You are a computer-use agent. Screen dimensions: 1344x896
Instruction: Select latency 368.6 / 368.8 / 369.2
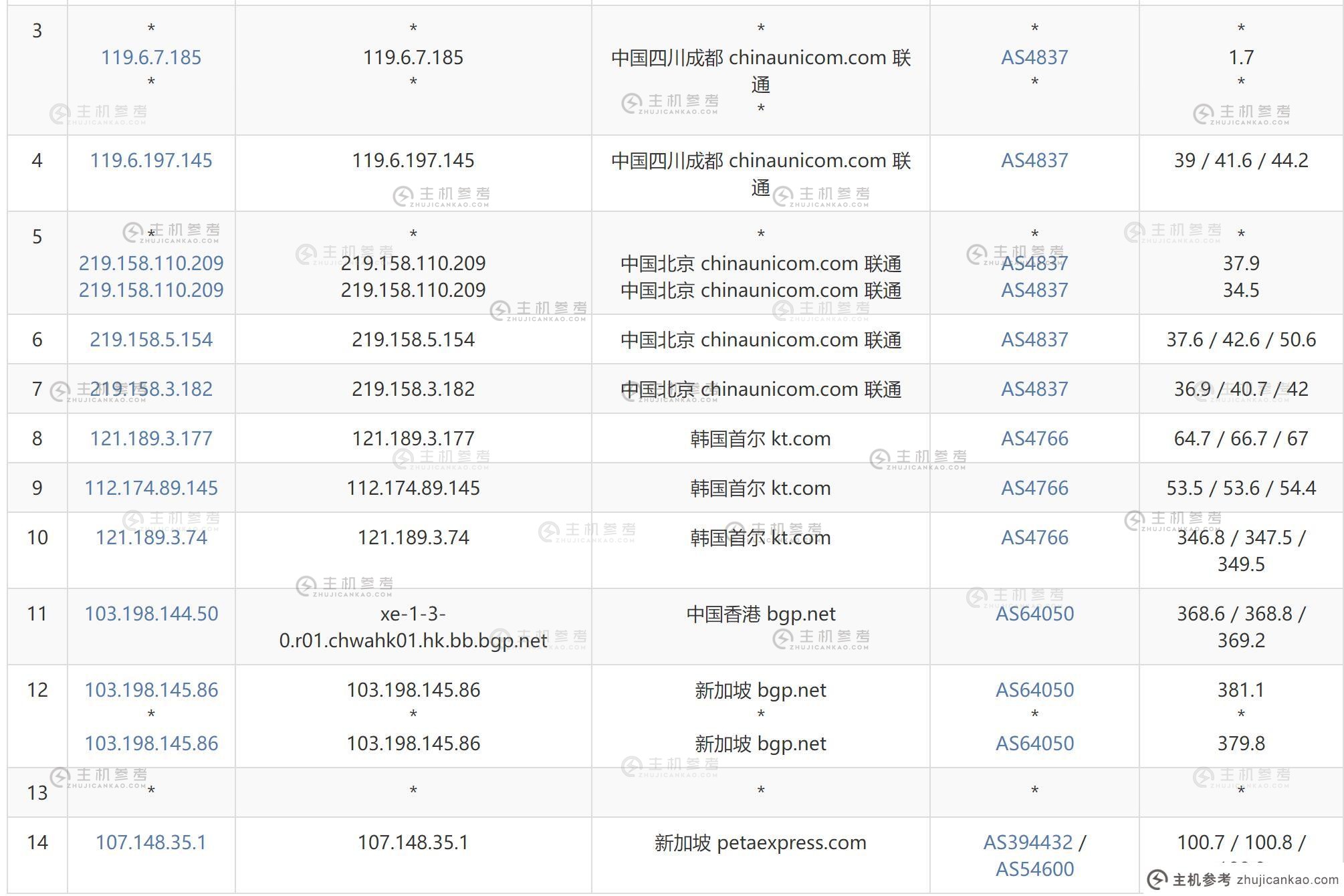(1241, 627)
